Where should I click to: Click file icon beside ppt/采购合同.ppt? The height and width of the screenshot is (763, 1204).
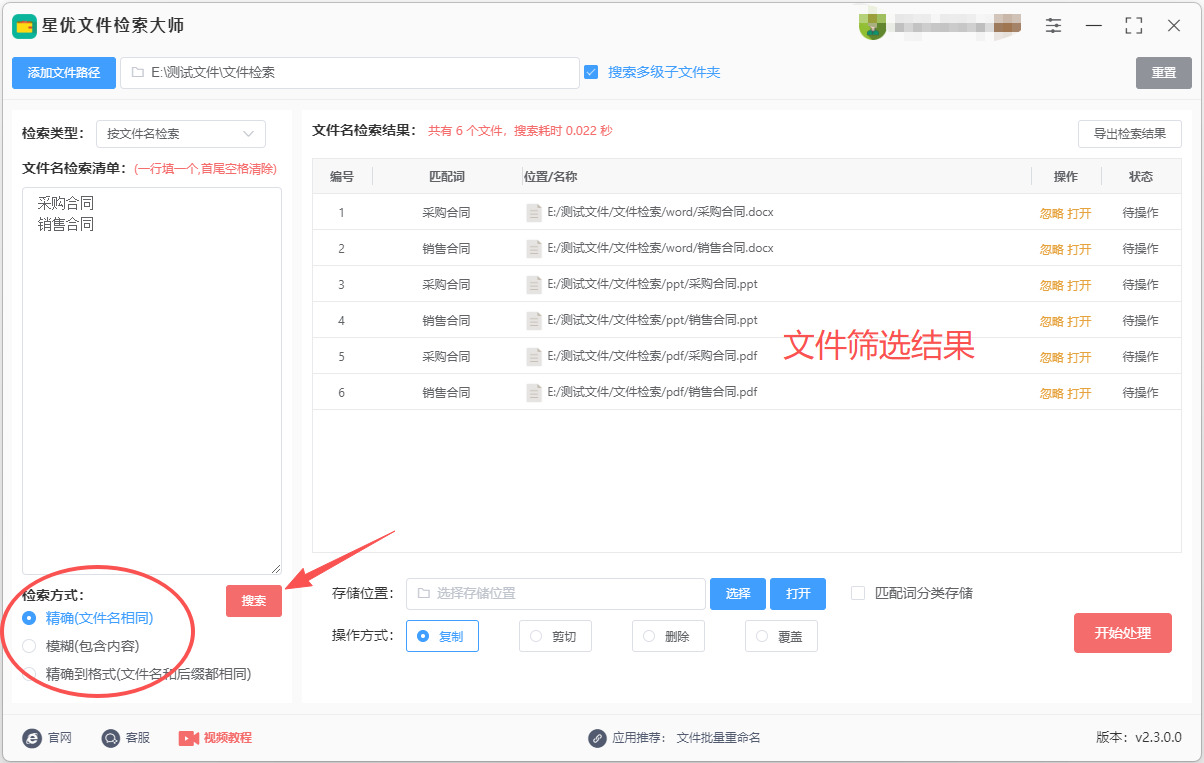[x=534, y=284]
